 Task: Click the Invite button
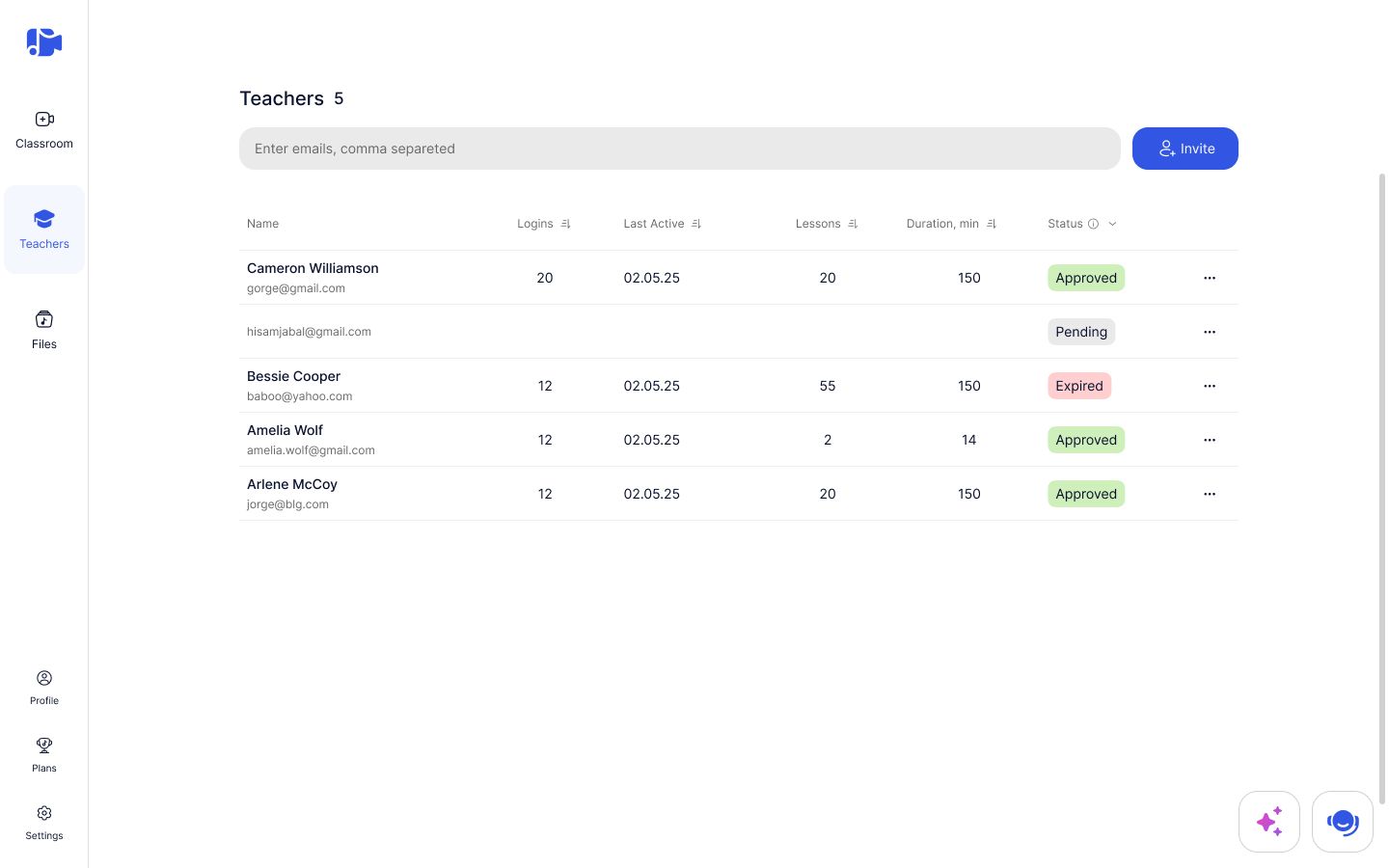(1185, 149)
